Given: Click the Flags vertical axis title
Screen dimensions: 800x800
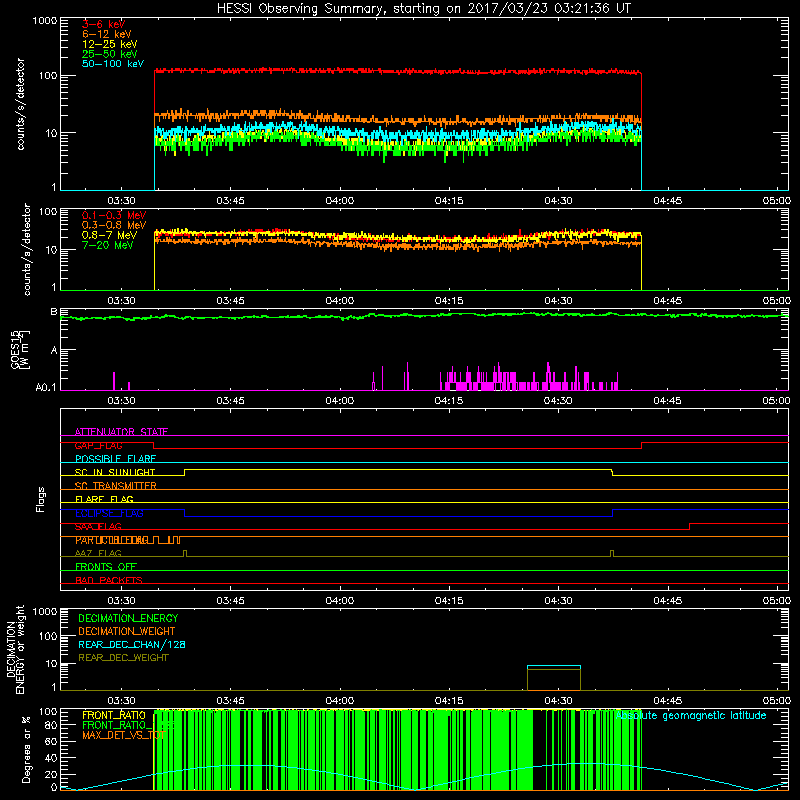Looking at the screenshot, I should [x=41, y=499].
